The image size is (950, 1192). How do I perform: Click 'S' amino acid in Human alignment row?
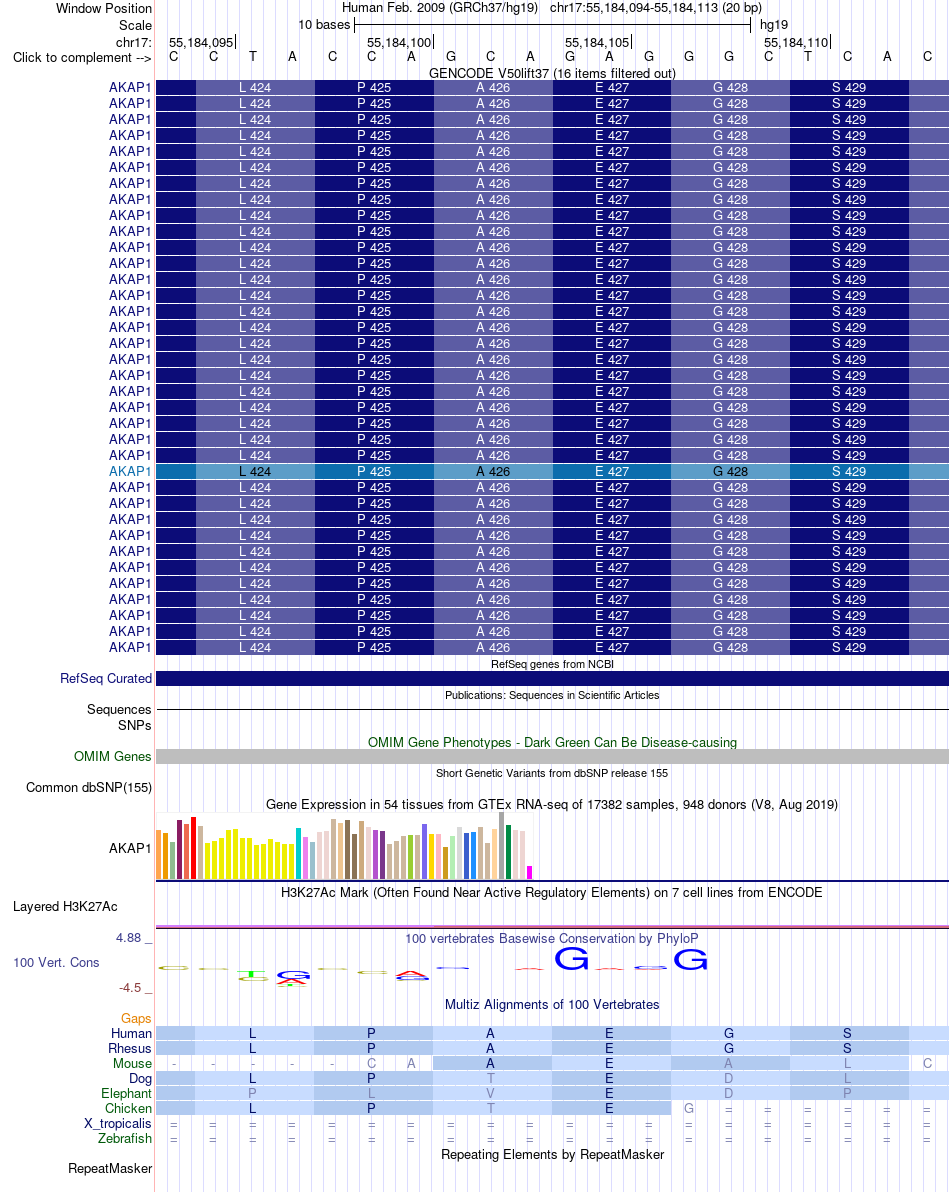[847, 1033]
